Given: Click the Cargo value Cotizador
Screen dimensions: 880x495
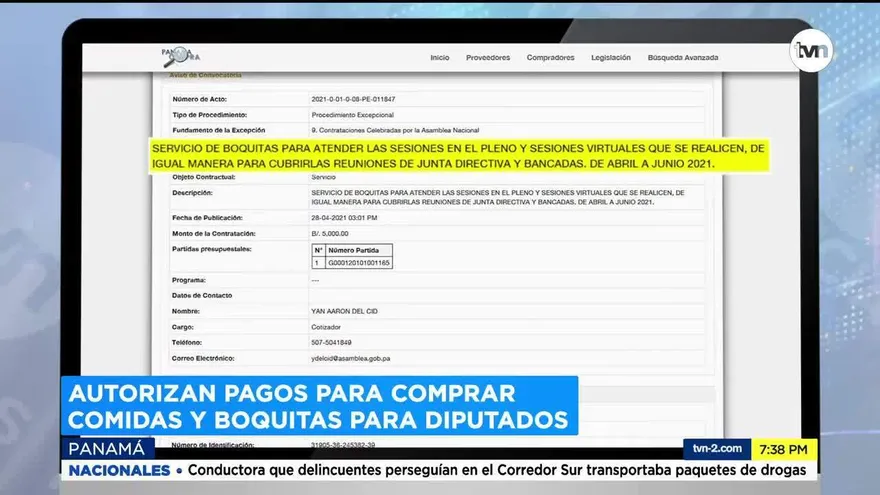Looking at the screenshot, I should 326,327.
